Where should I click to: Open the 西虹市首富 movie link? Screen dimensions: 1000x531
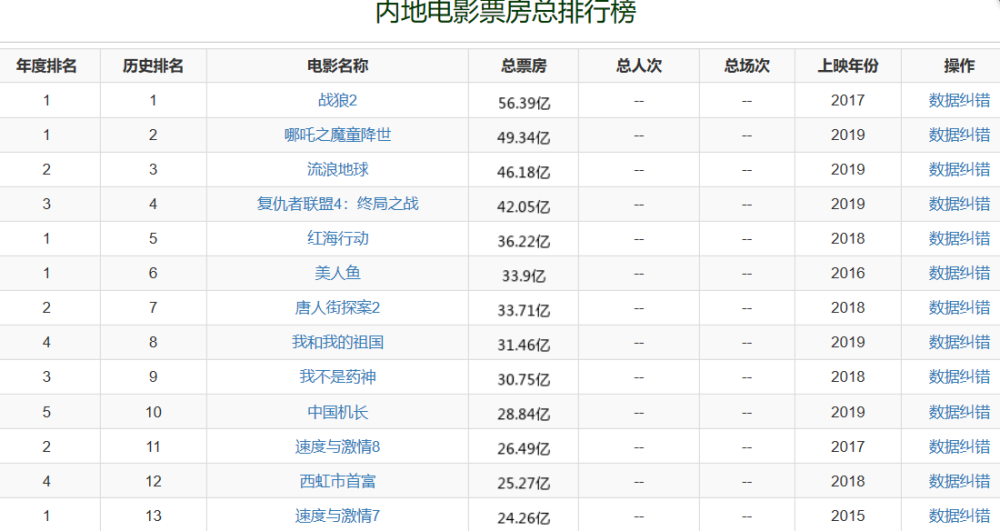pyautogui.click(x=337, y=481)
